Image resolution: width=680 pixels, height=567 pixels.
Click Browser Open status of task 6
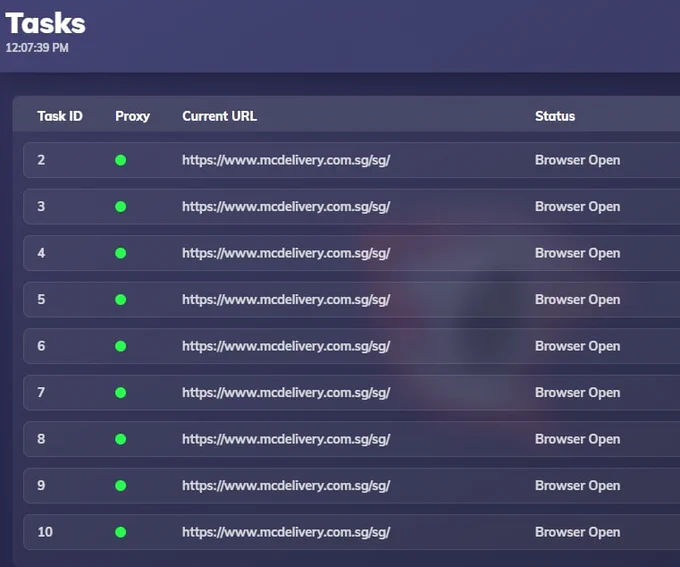pos(577,347)
